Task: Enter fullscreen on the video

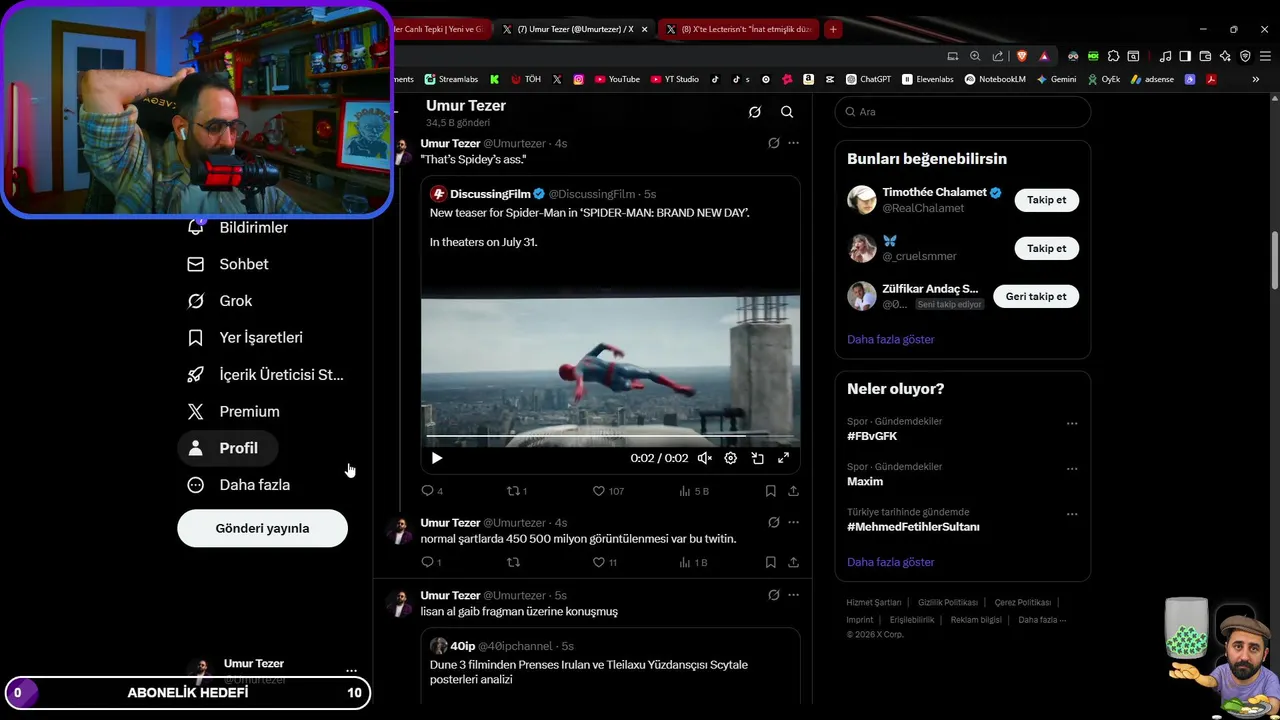Action: 783,458
